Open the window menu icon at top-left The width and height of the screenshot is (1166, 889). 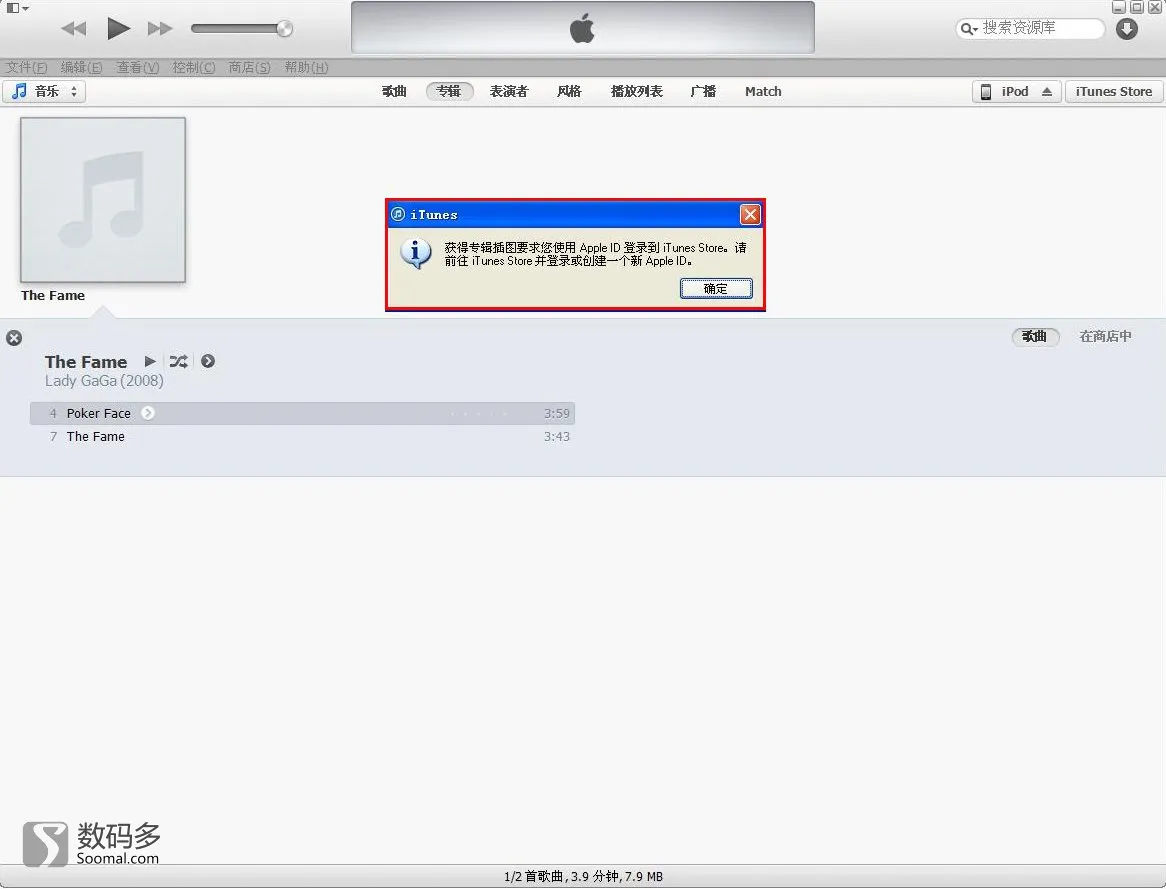[x=17, y=8]
